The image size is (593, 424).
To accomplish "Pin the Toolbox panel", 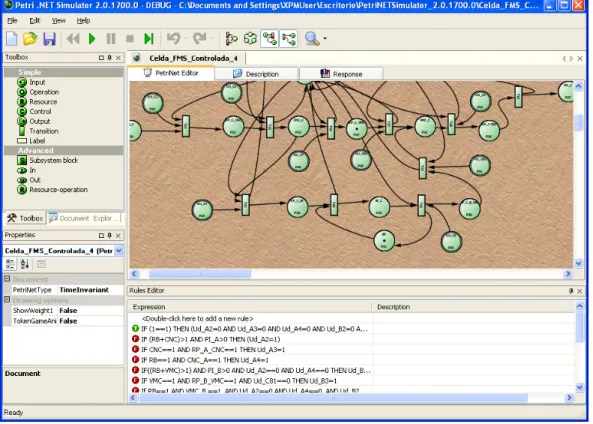I will point(109,57).
